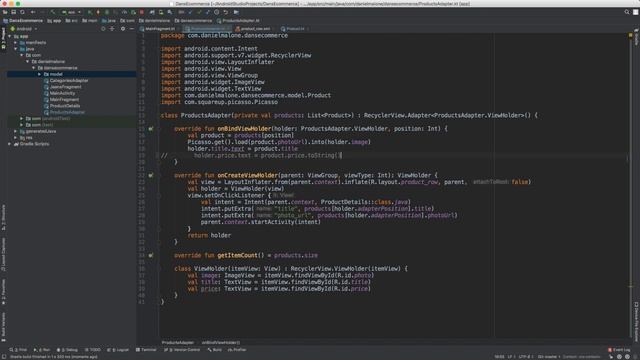This screenshot has height=360, width=640.
Task: Click the ProductsAdapter editor breadcrumb at bottom
Action: coord(178,343)
